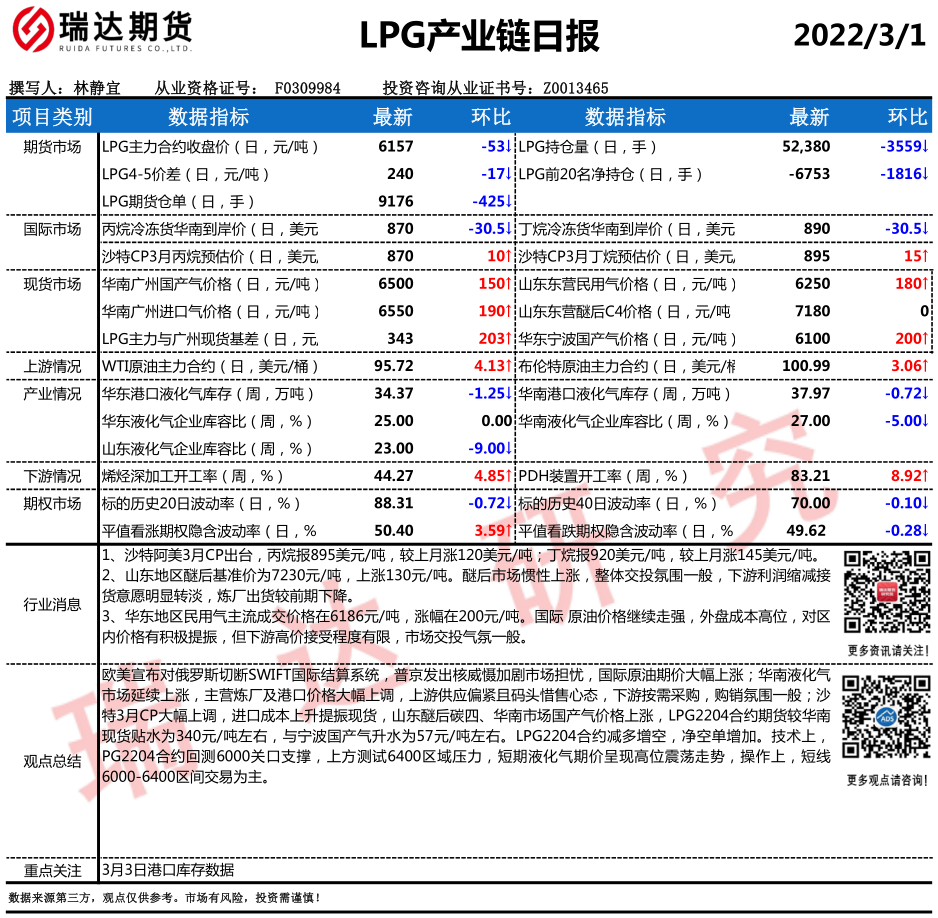The image size is (938, 918).
Task: Click the down arrow next to -3559
Action: tap(925, 146)
